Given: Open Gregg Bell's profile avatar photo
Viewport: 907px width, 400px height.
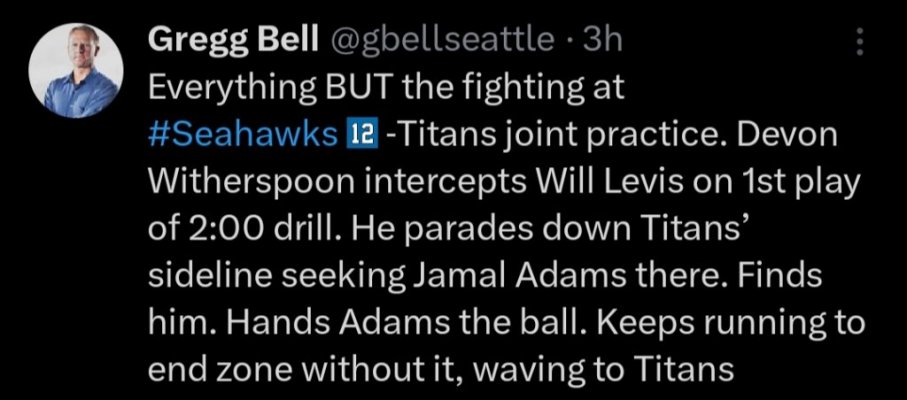Looking at the screenshot, I should pyautogui.click(x=76, y=71).
